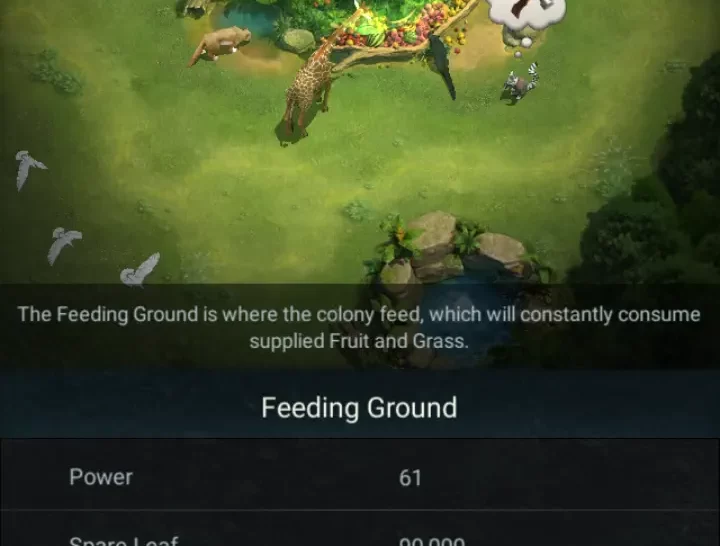Viewport: 720px width, 546px height.
Task: Tap the giraffe at the feeding ground
Action: point(308,90)
